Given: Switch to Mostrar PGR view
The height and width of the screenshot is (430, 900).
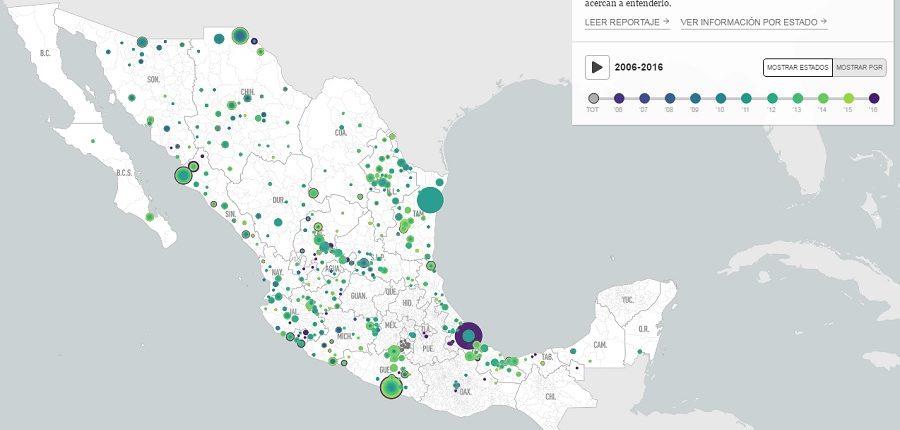Looking at the screenshot, I should (859, 67).
